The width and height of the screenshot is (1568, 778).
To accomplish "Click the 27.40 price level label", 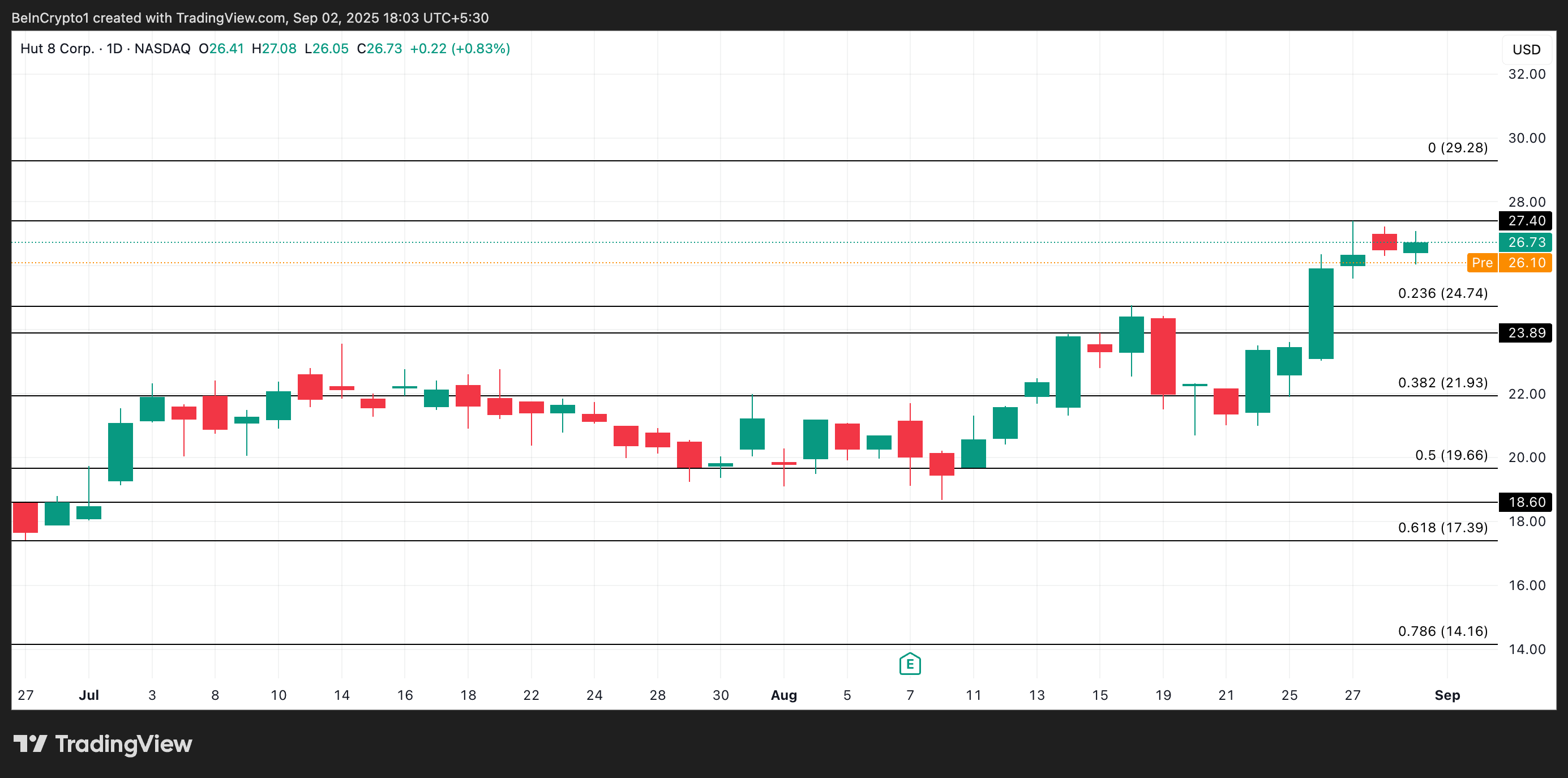I will (1526, 221).
